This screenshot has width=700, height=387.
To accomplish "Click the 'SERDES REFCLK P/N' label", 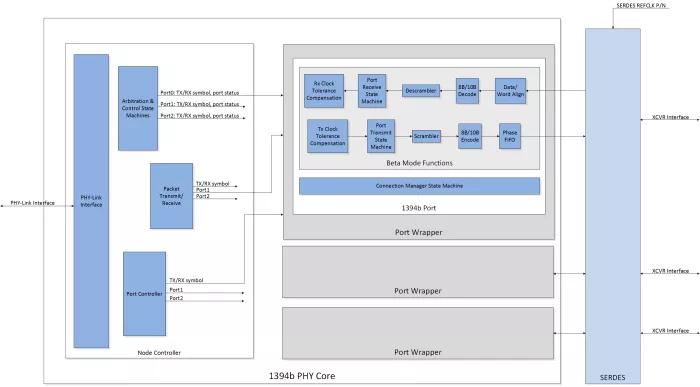I will click(641, 5).
